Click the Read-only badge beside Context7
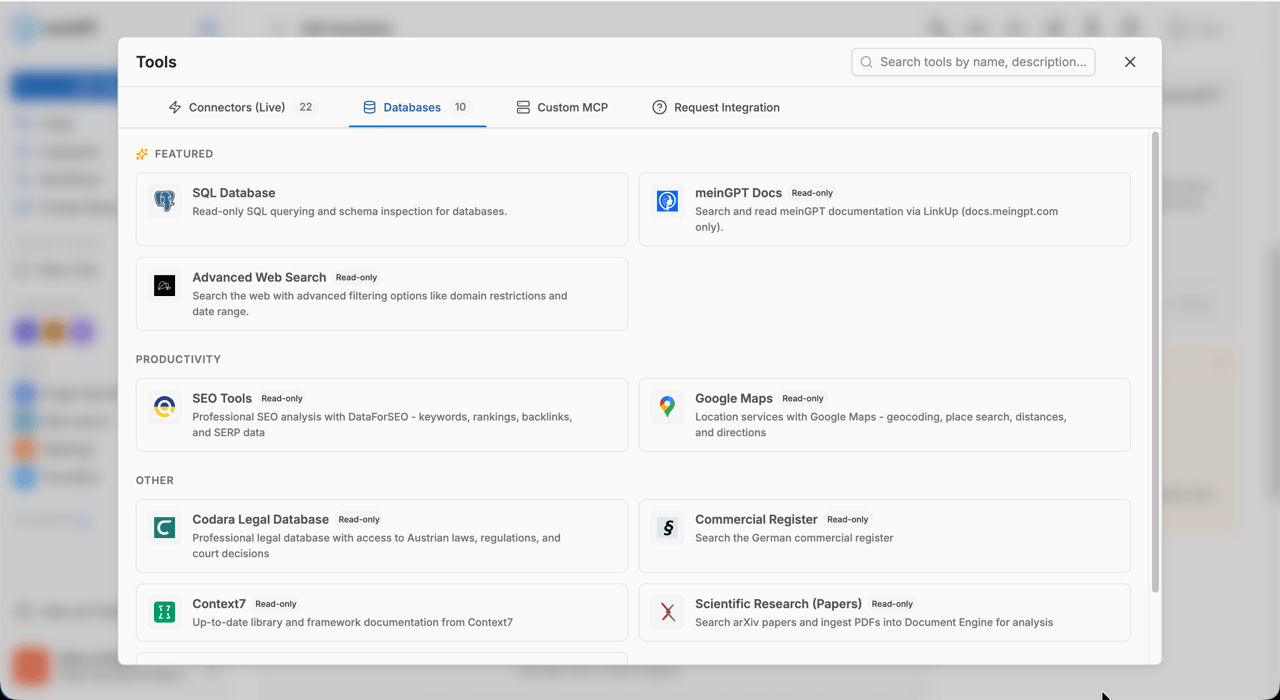Screen dimensions: 1280x700 (276, 604)
